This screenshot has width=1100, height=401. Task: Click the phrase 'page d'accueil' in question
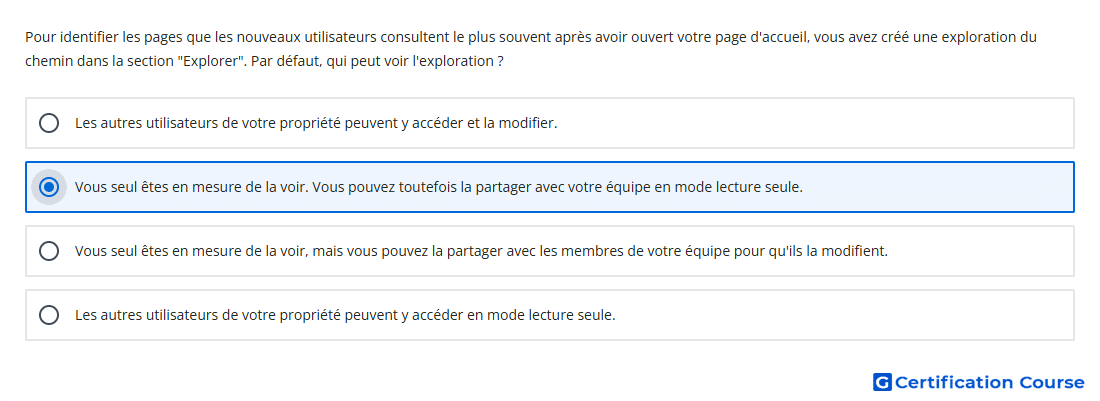[770, 37]
